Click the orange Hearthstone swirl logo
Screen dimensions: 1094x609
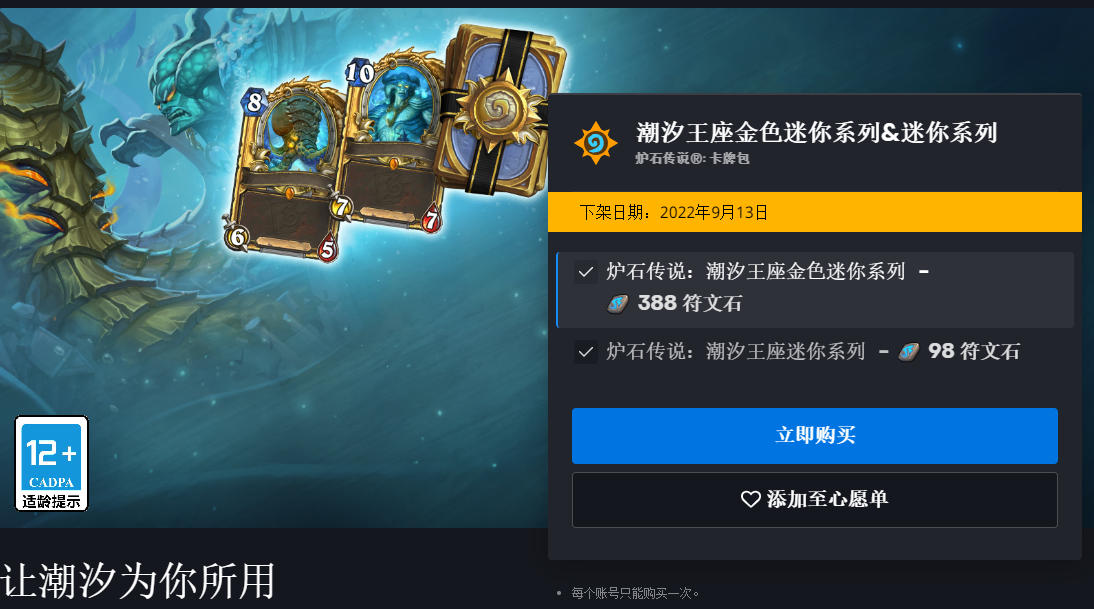tap(595, 143)
